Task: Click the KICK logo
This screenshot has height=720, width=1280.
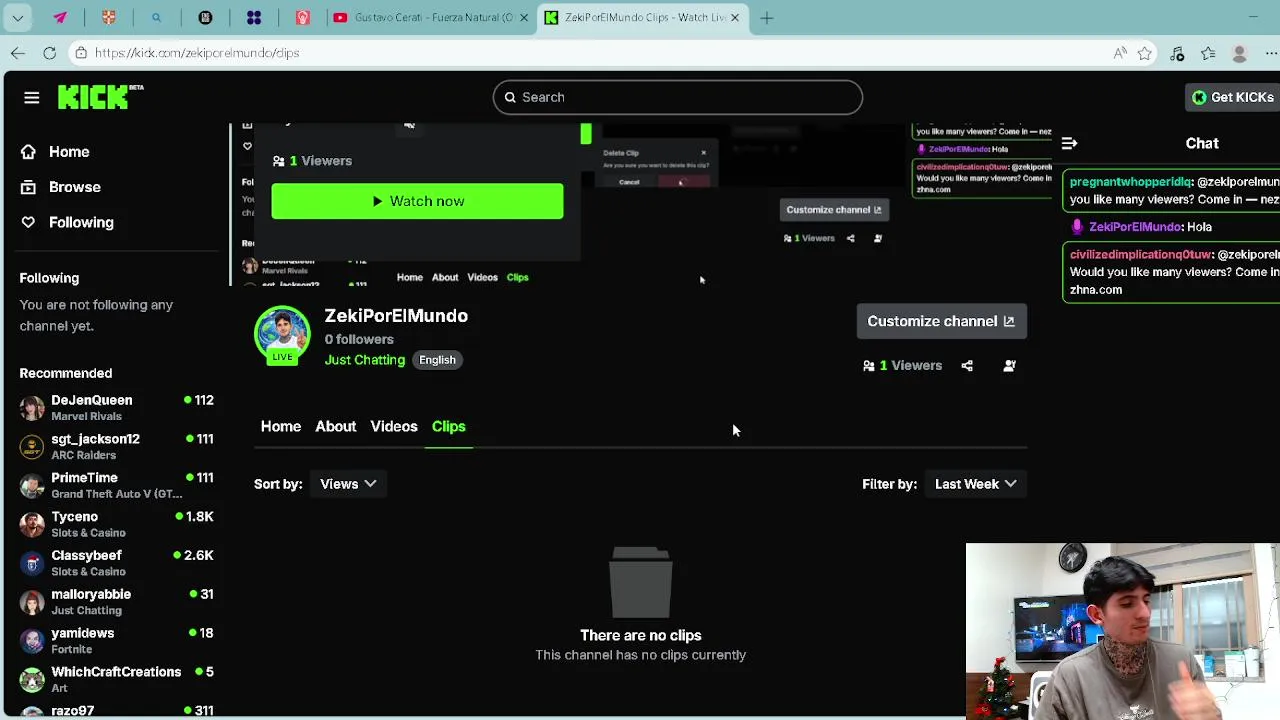Action: pyautogui.click(x=100, y=97)
